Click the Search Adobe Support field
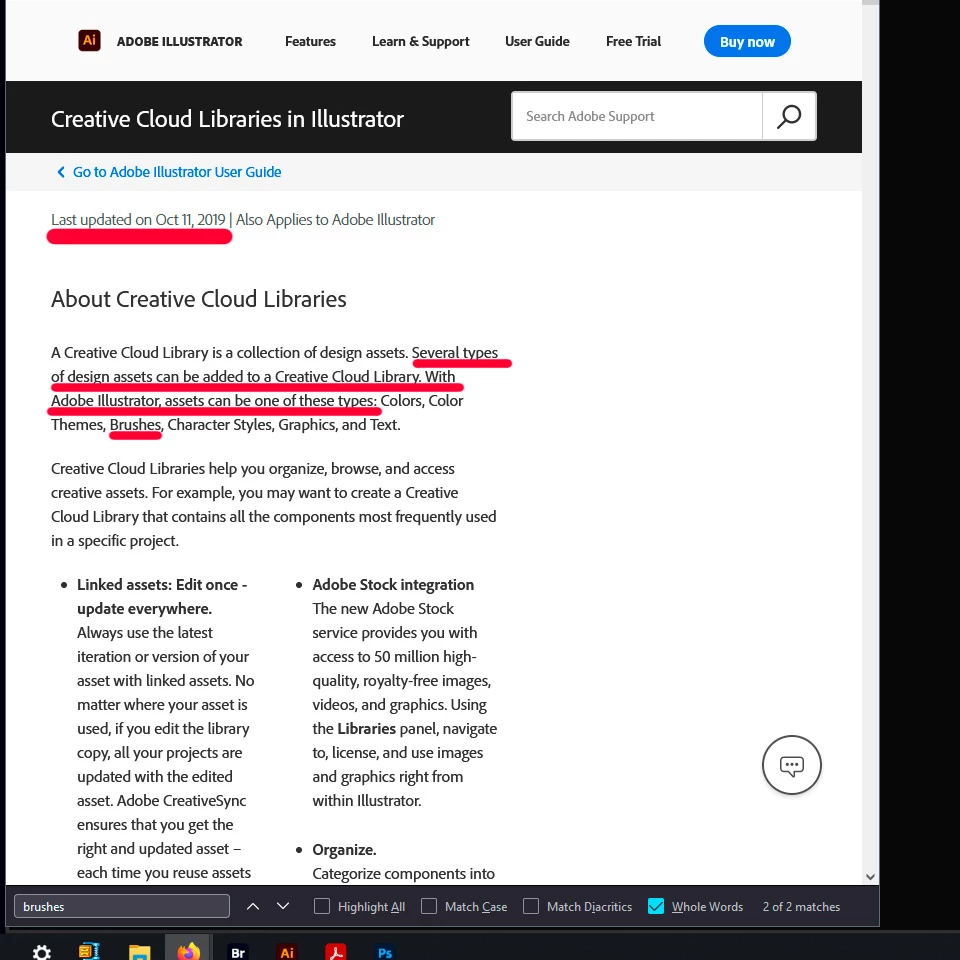This screenshot has height=960, width=960. click(x=637, y=116)
